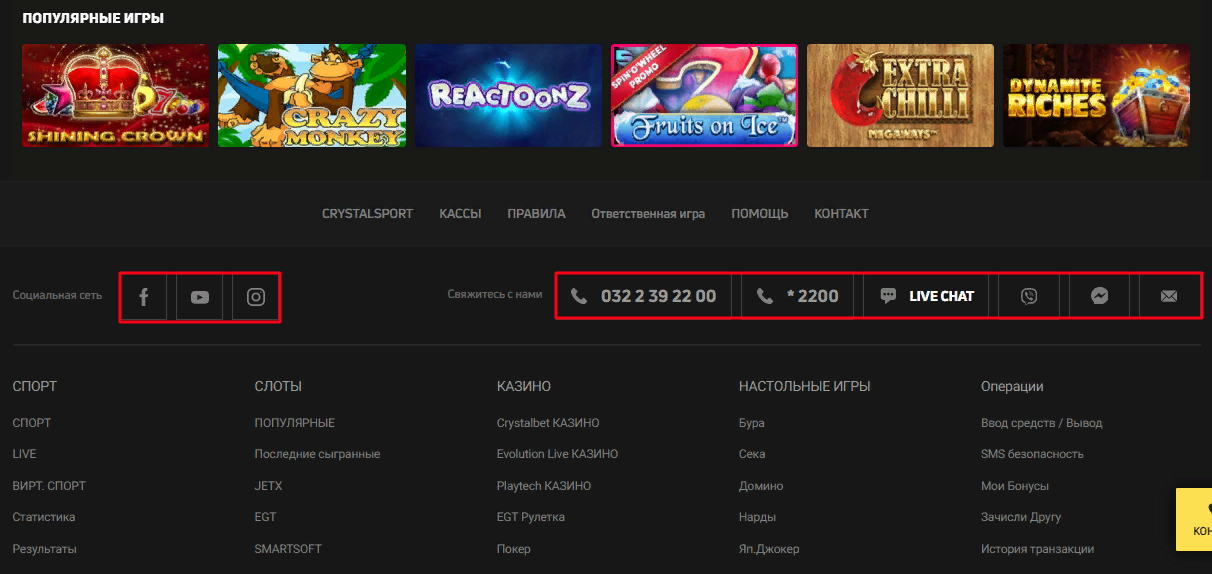
Task: Call the 032 2 39 22 00 number
Action: click(x=644, y=296)
